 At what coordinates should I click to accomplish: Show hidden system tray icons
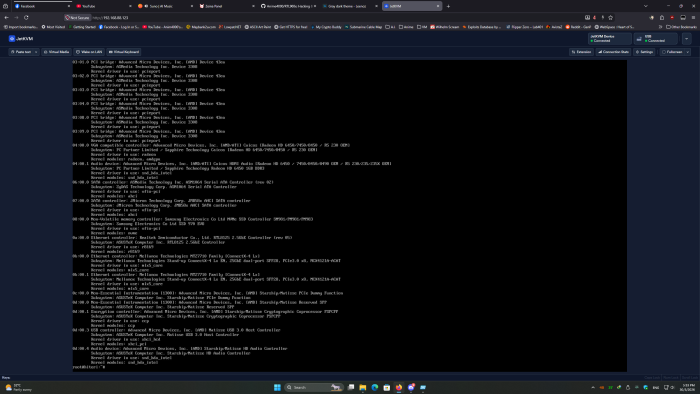593,387
